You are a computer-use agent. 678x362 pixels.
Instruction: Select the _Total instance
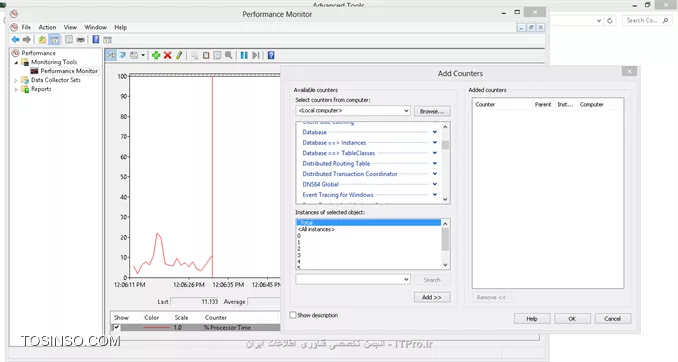[368, 223]
